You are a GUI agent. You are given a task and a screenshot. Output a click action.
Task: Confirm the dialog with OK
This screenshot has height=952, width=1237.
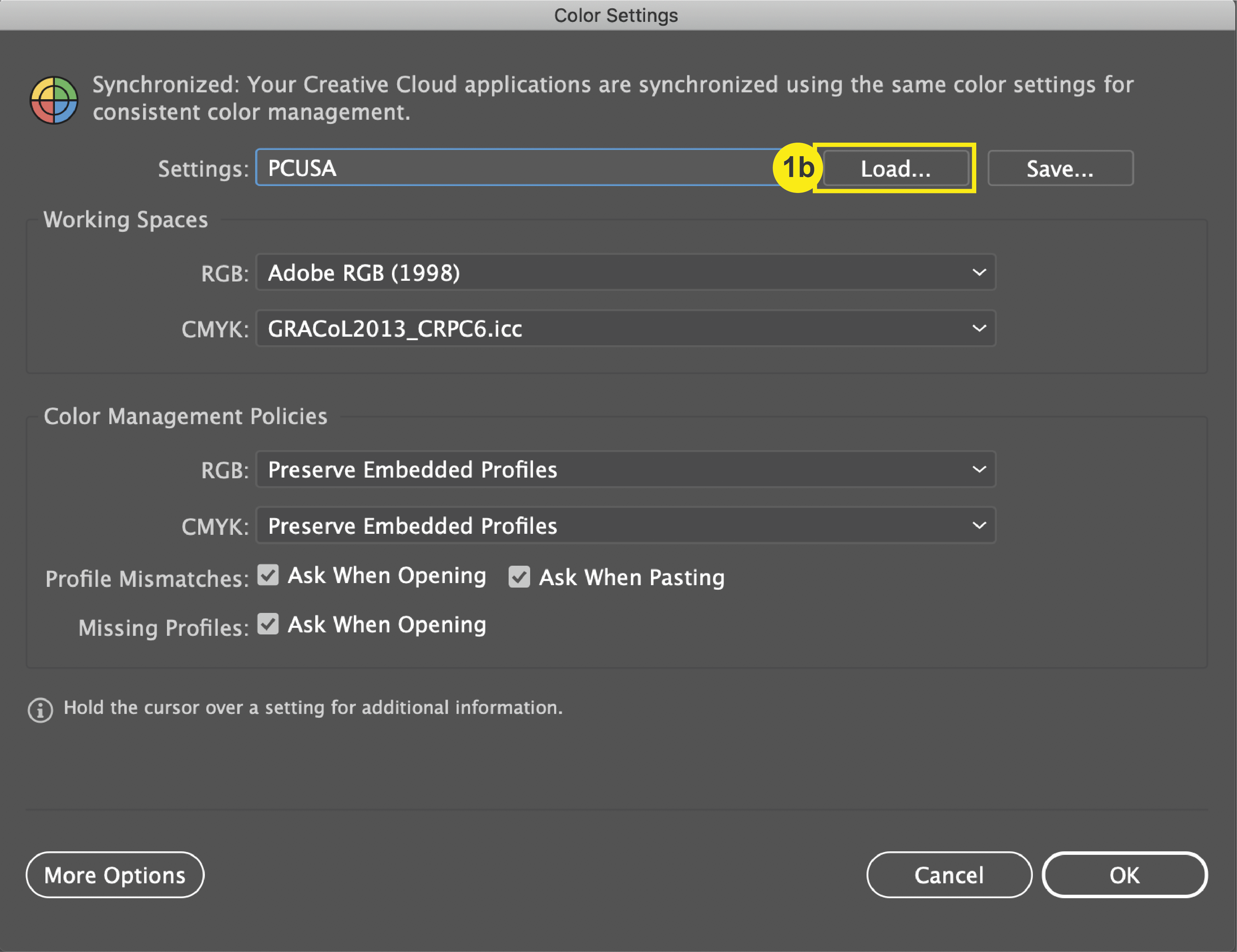tap(1124, 875)
